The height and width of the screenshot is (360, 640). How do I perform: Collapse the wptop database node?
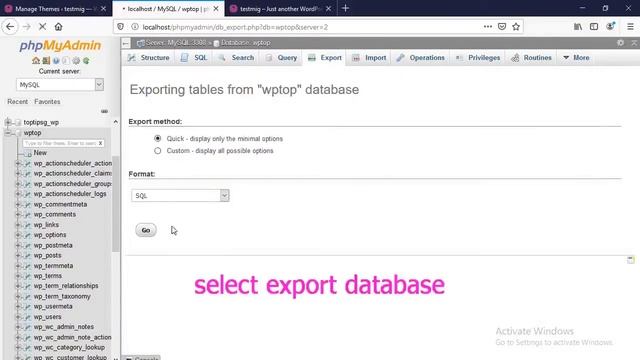point(8,133)
